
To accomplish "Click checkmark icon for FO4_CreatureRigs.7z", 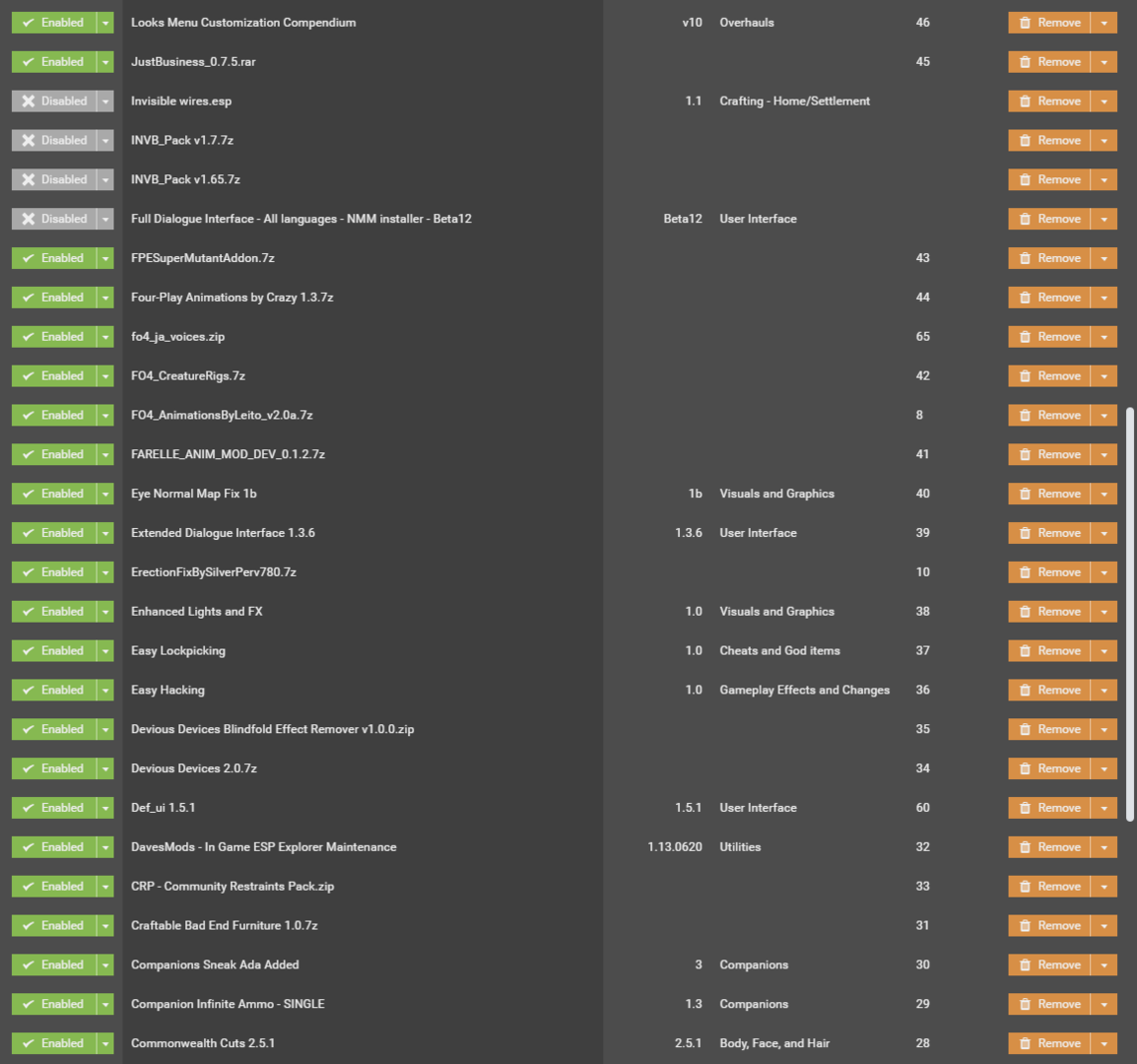I will [29, 375].
